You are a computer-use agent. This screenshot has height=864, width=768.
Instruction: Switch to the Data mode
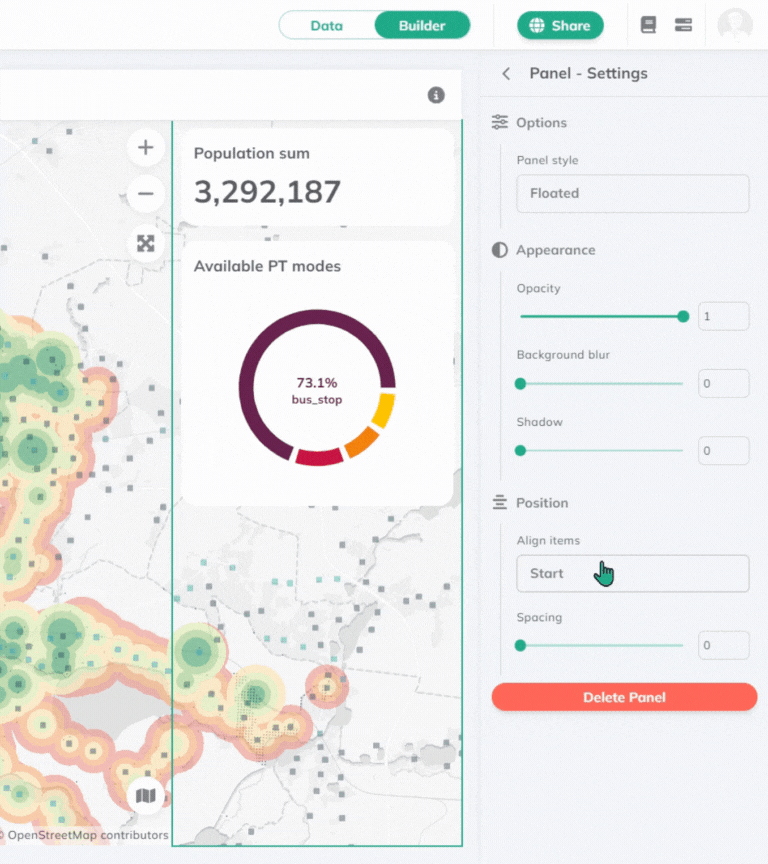pyautogui.click(x=327, y=25)
